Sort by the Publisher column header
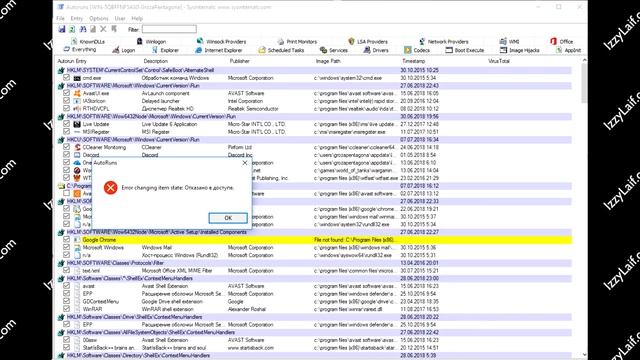The width and height of the screenshot is (640, 360). pyautogui.click(x=240, y=61)
